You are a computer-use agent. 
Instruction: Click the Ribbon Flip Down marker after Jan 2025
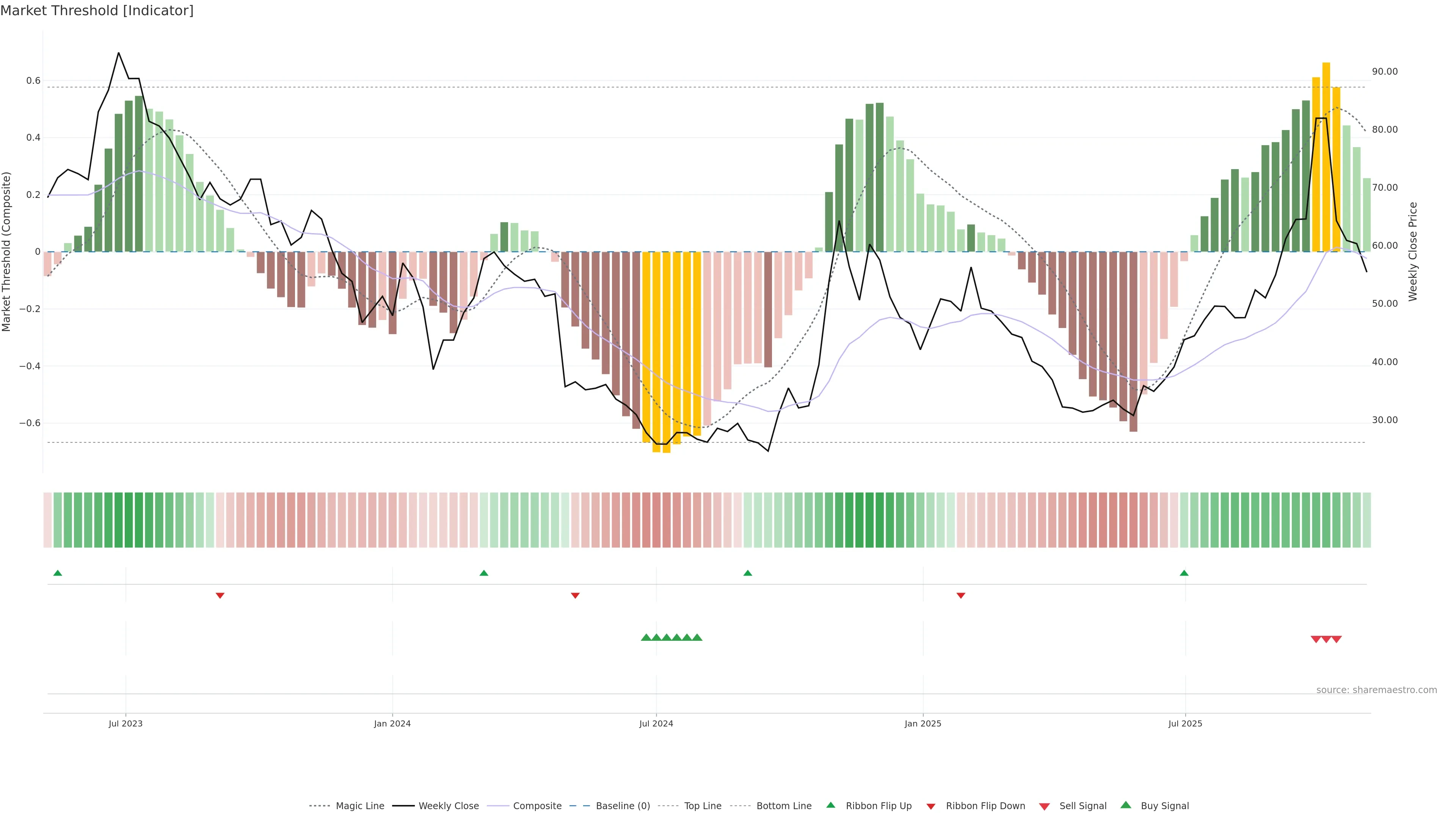coord(961,596)
